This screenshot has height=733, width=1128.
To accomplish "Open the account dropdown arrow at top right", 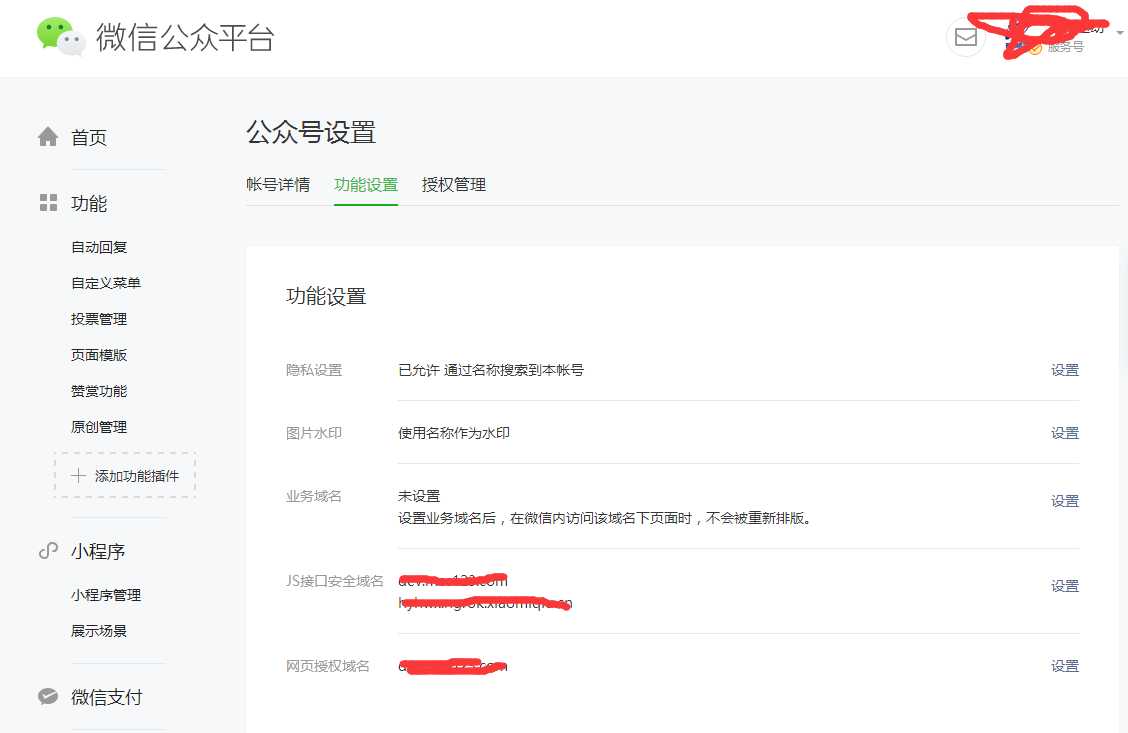I will pos(1119,33).
